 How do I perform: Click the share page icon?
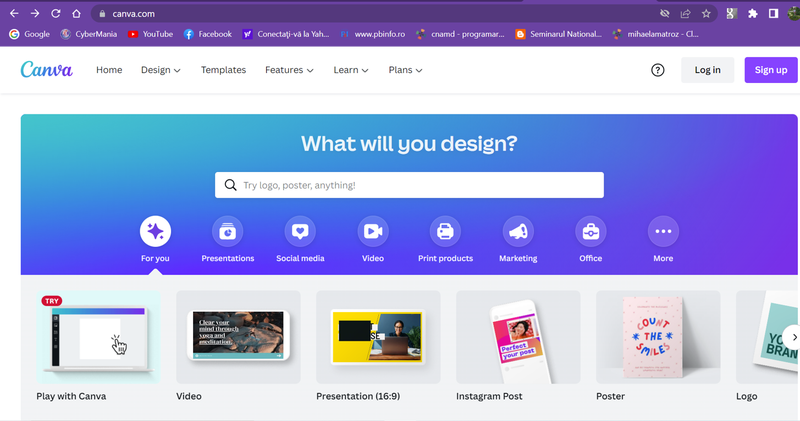[x=685, y=14]
